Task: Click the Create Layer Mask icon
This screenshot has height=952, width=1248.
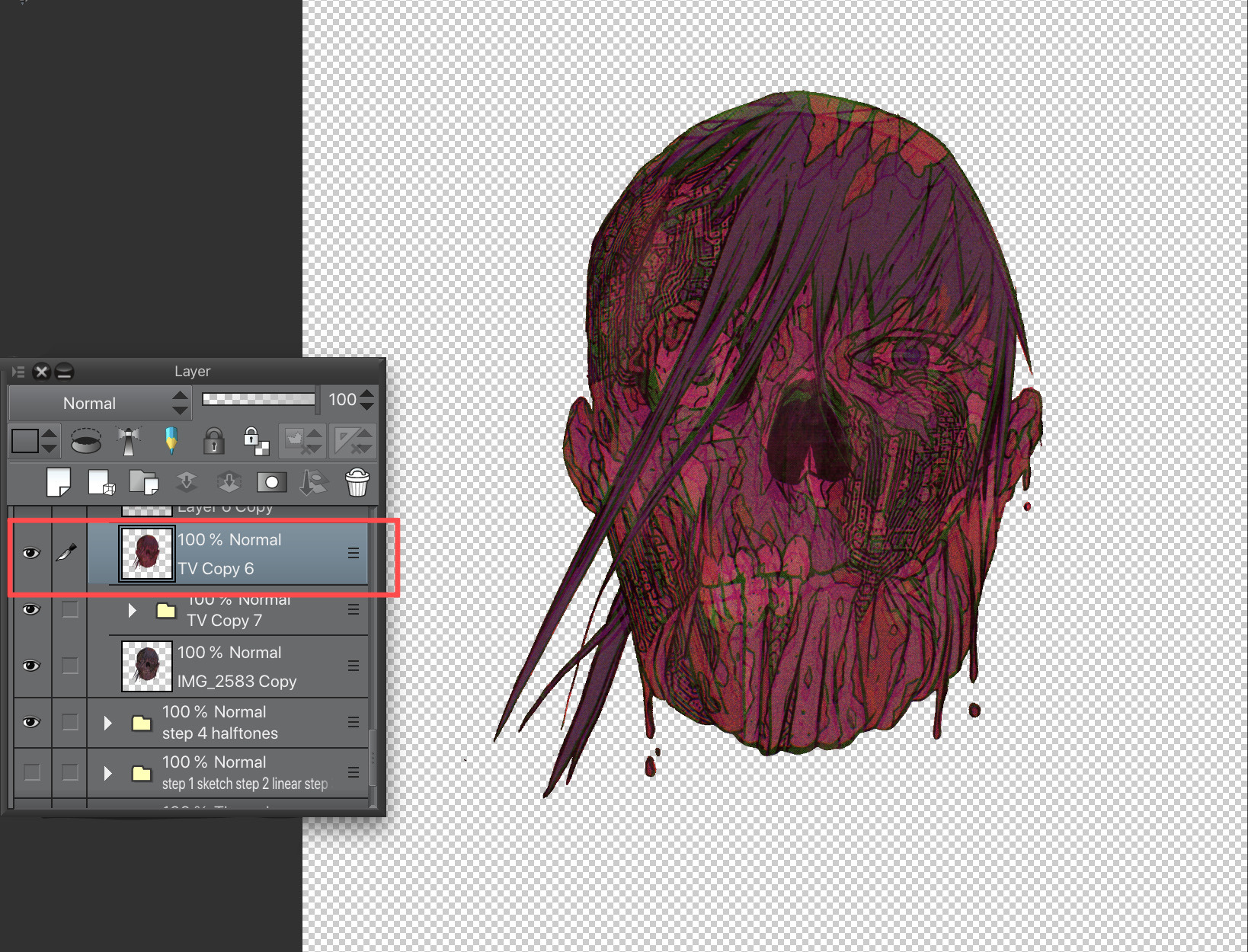Action: click(x=271, y=482)
